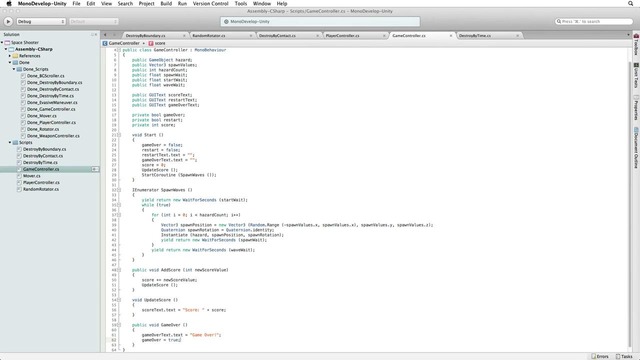Click the back navigation arrow beside tabs

(105, 35)
